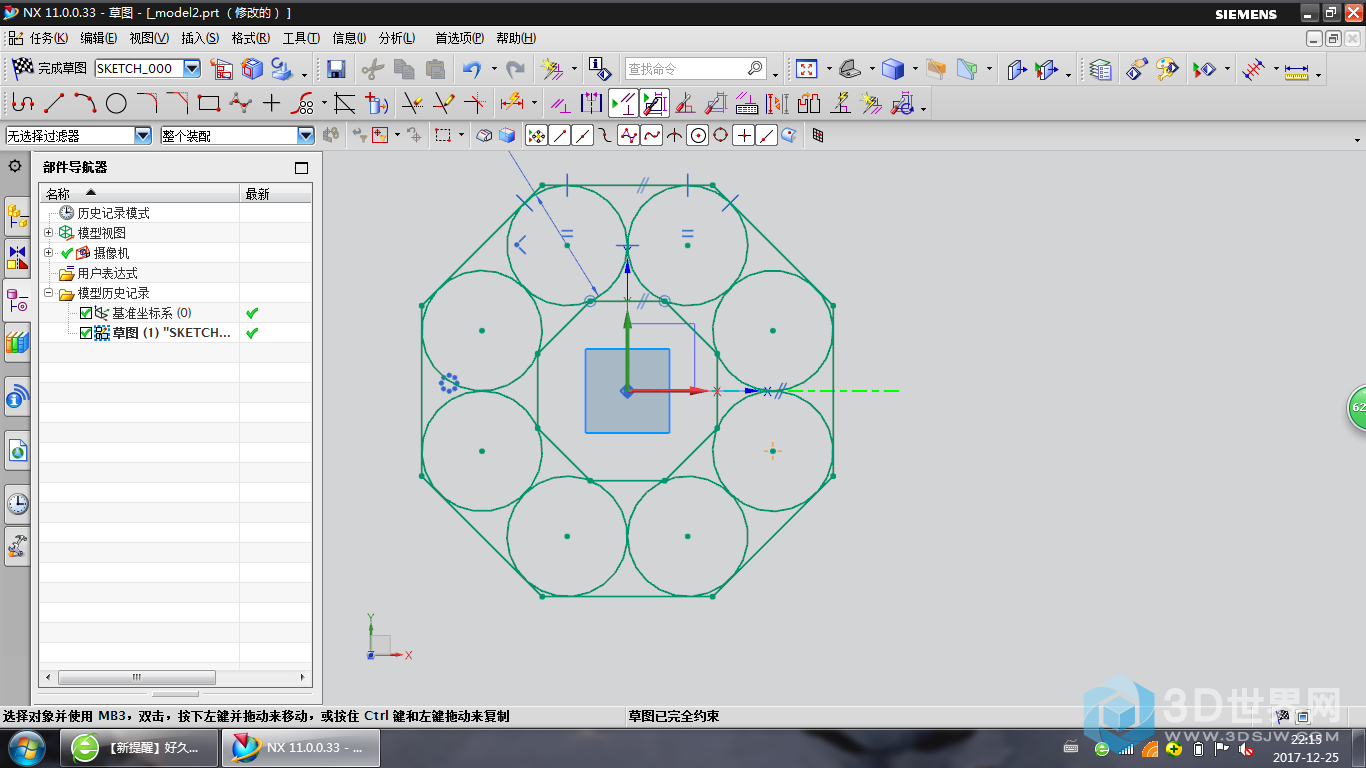Open the selection filter dropdown (无选择过滤器)

tap(143, 136)
